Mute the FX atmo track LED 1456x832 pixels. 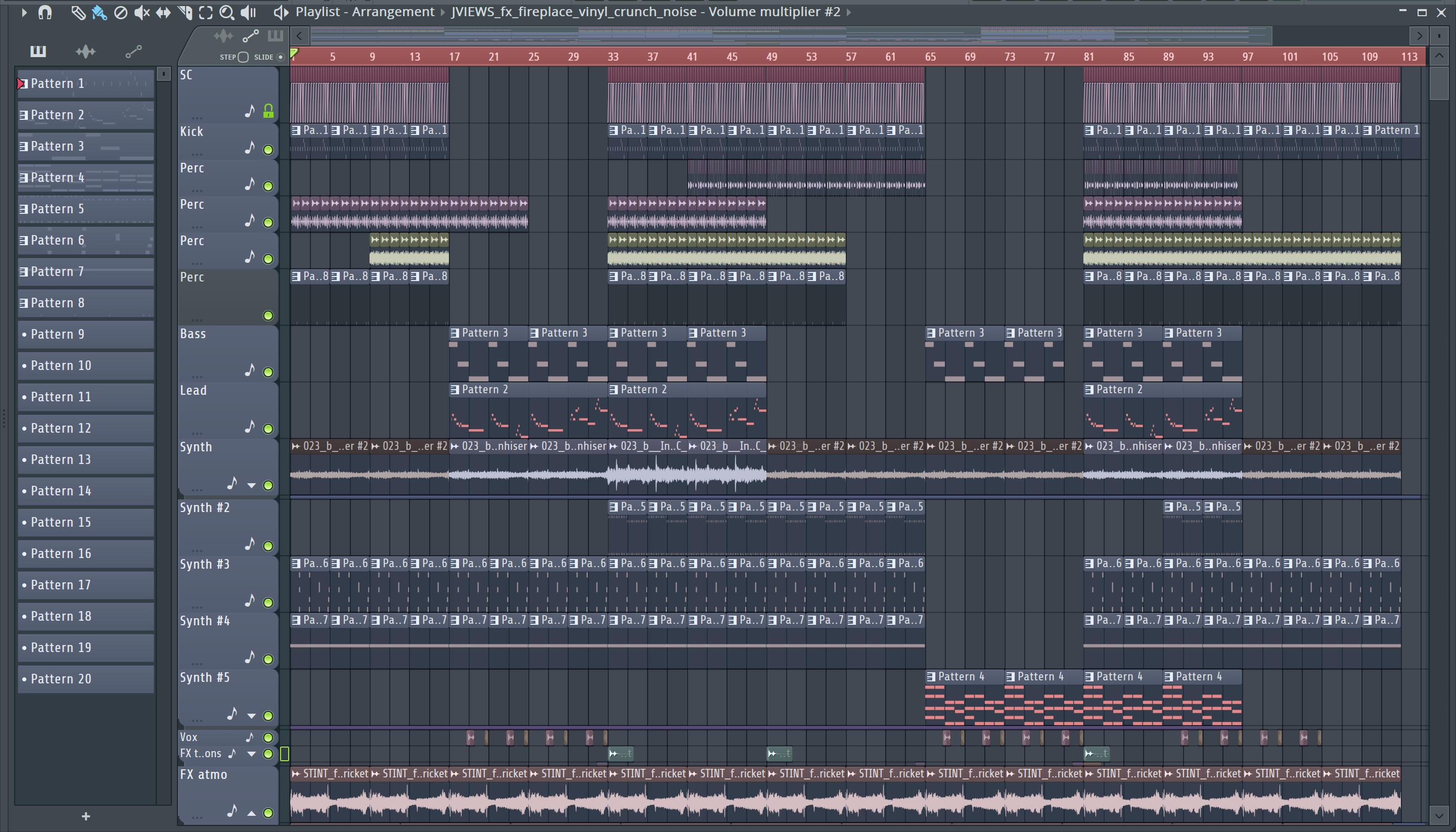coord(268,813)
